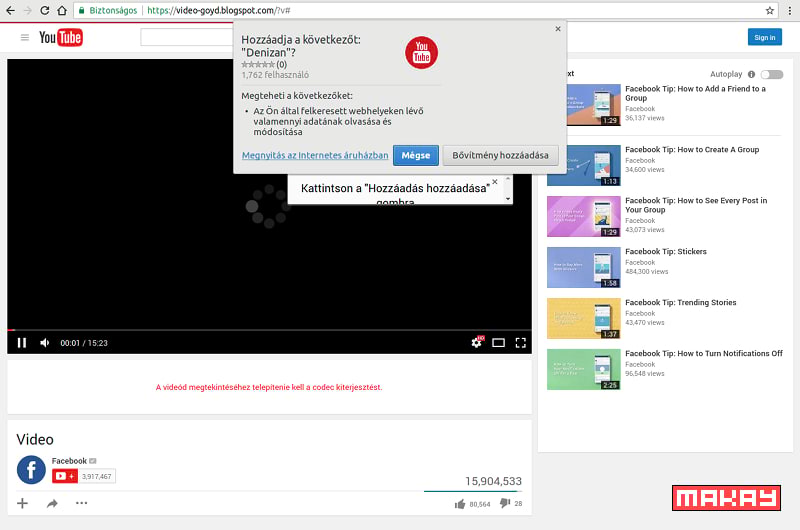Image resolution: width=800 pixels, height=530 pixels.
Task: Open the YouTube hamburger guide menu
Action: 24,37
